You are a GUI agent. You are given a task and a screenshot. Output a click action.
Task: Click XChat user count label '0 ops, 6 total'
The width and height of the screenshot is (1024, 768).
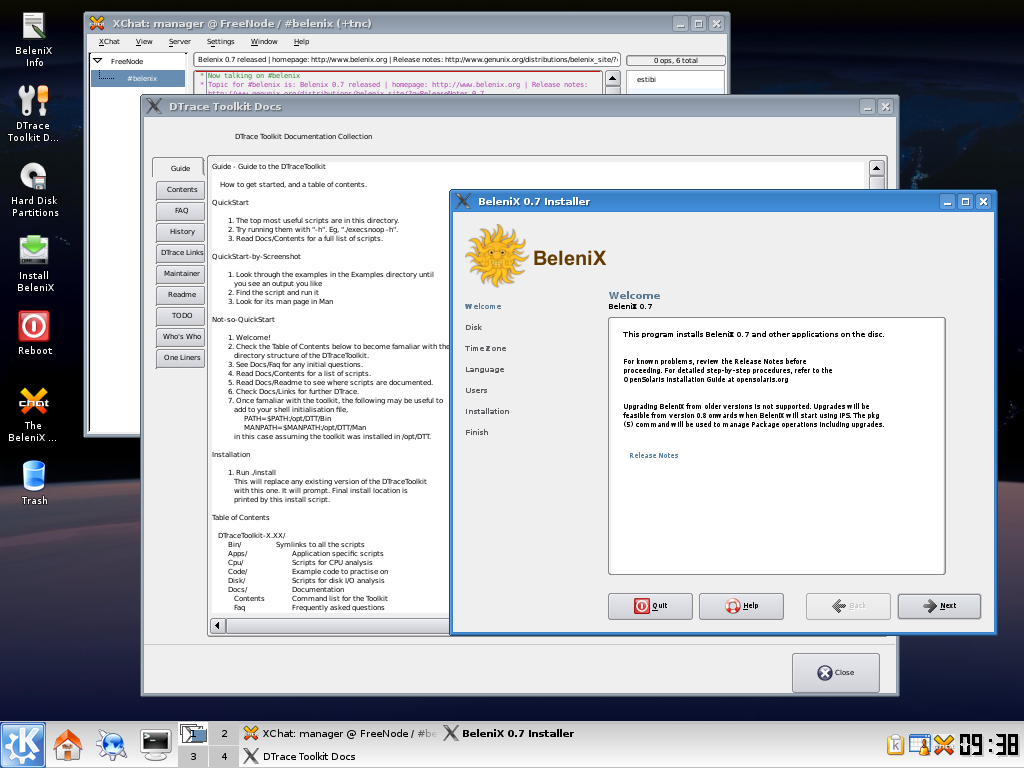[x=675, y=60]
